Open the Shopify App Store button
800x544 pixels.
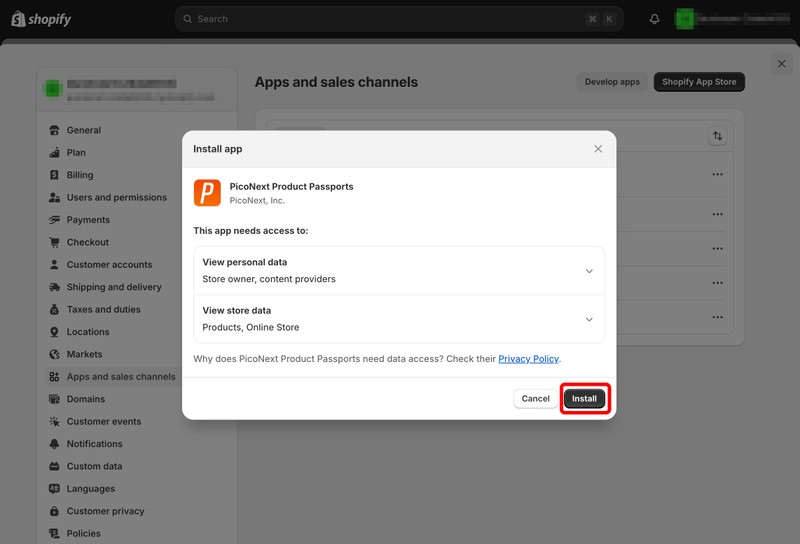[699, 82]
